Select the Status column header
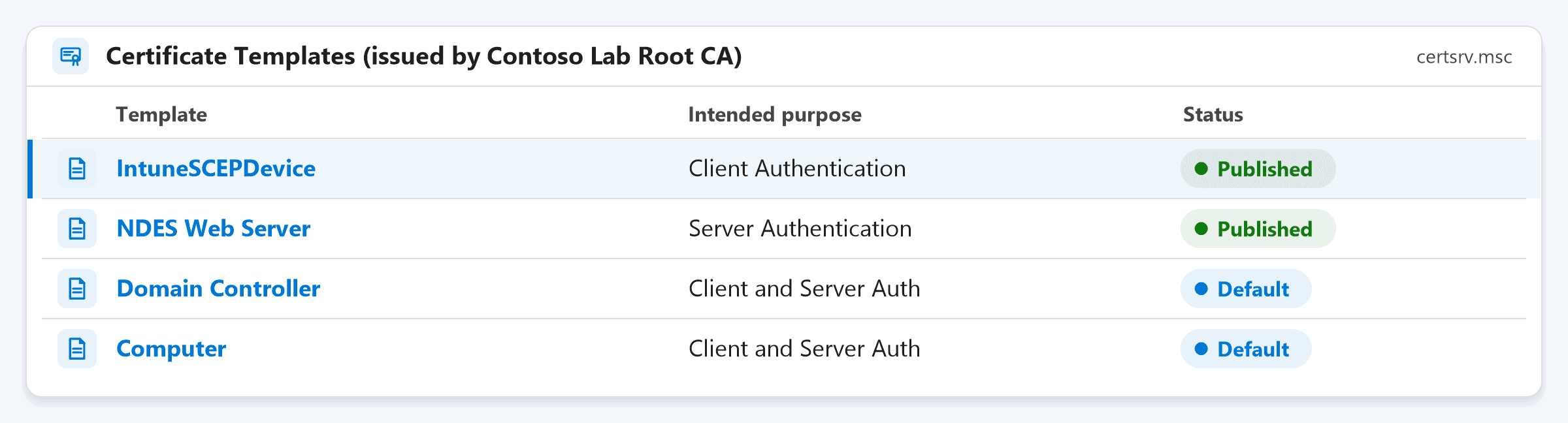 [x=1213, y=114]
